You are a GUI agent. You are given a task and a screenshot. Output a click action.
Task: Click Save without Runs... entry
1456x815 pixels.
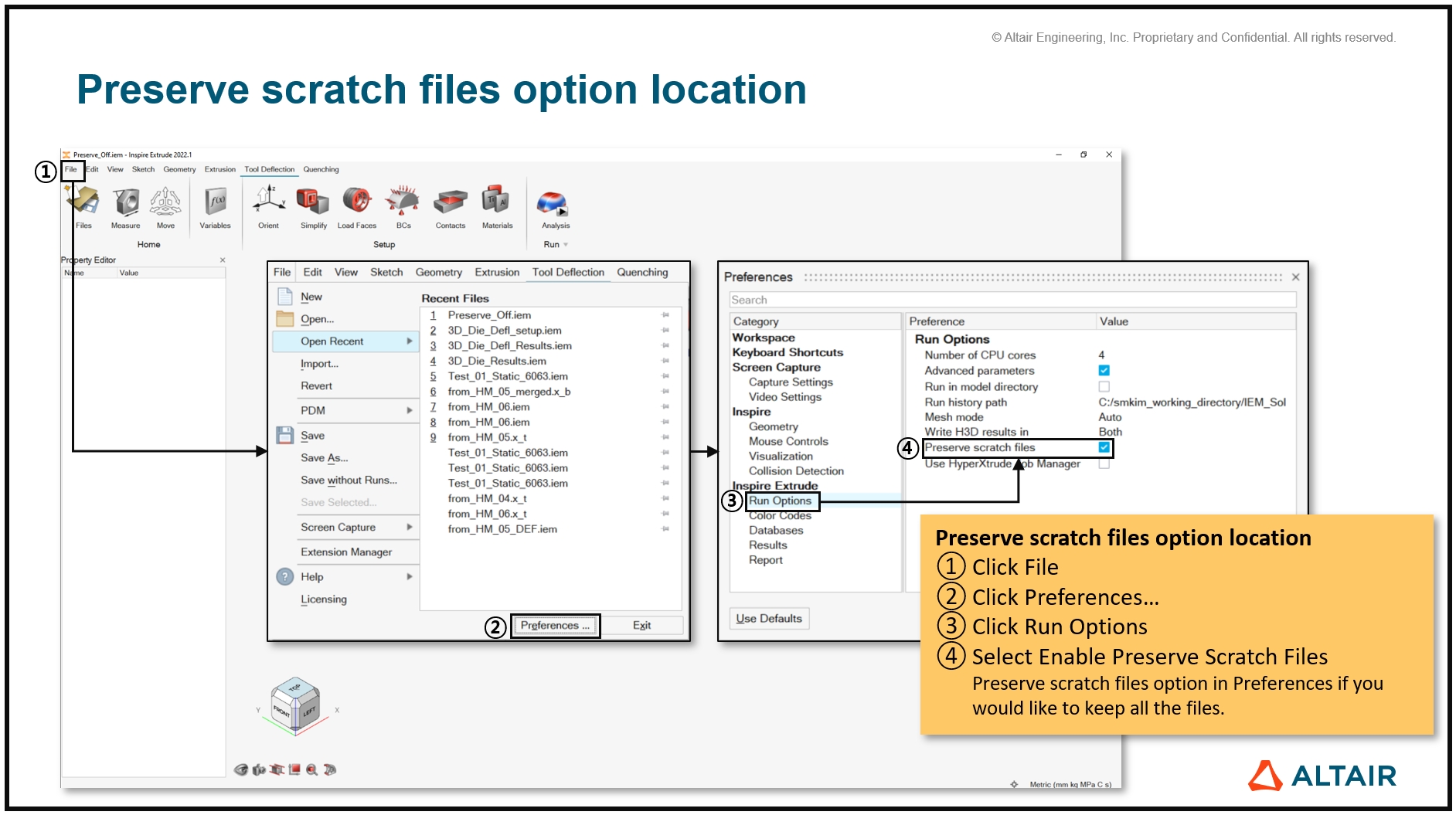(349, 480)
